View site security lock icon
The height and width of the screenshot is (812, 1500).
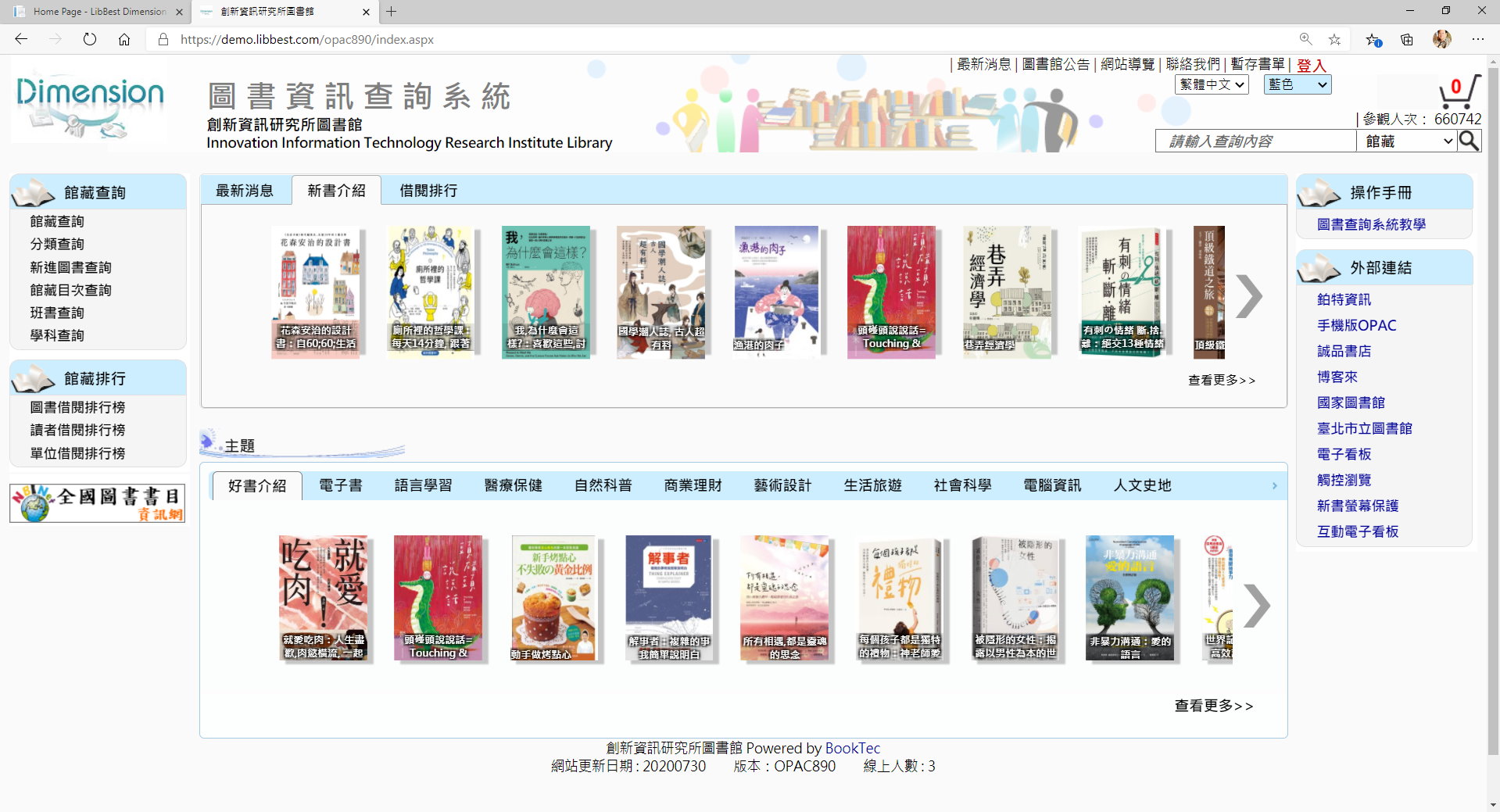click(x=163, y=39)
